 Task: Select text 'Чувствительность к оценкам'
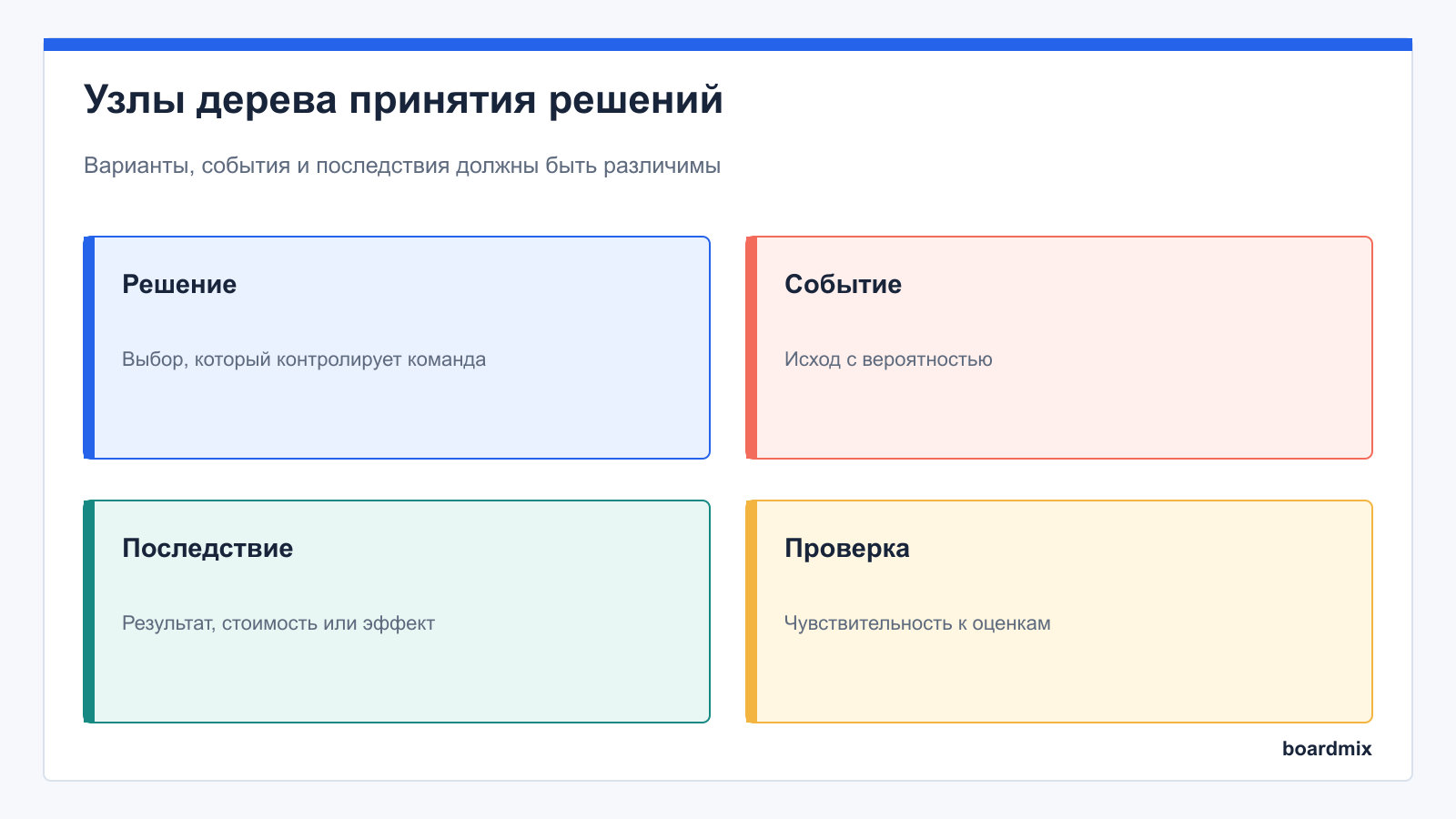(x=917, y=623)
